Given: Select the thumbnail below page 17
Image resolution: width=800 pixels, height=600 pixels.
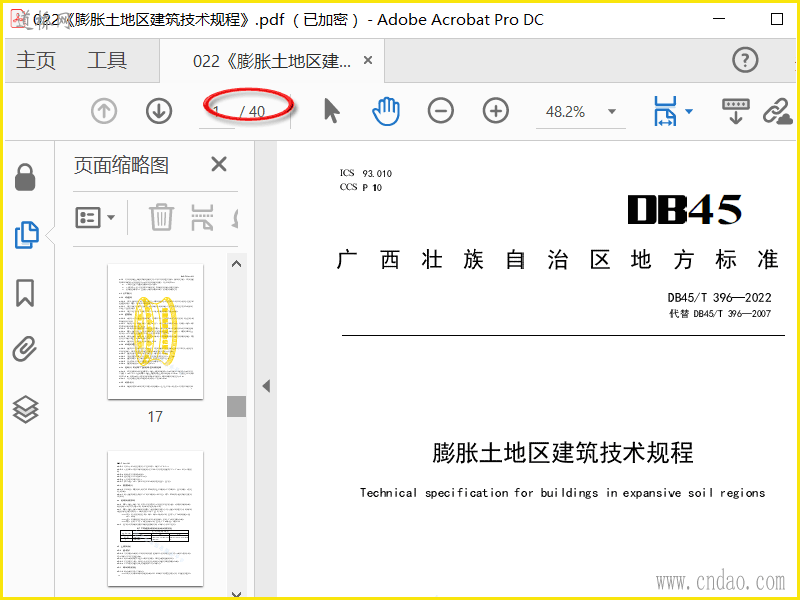Looking at the screenshot, I should point(156,518).
